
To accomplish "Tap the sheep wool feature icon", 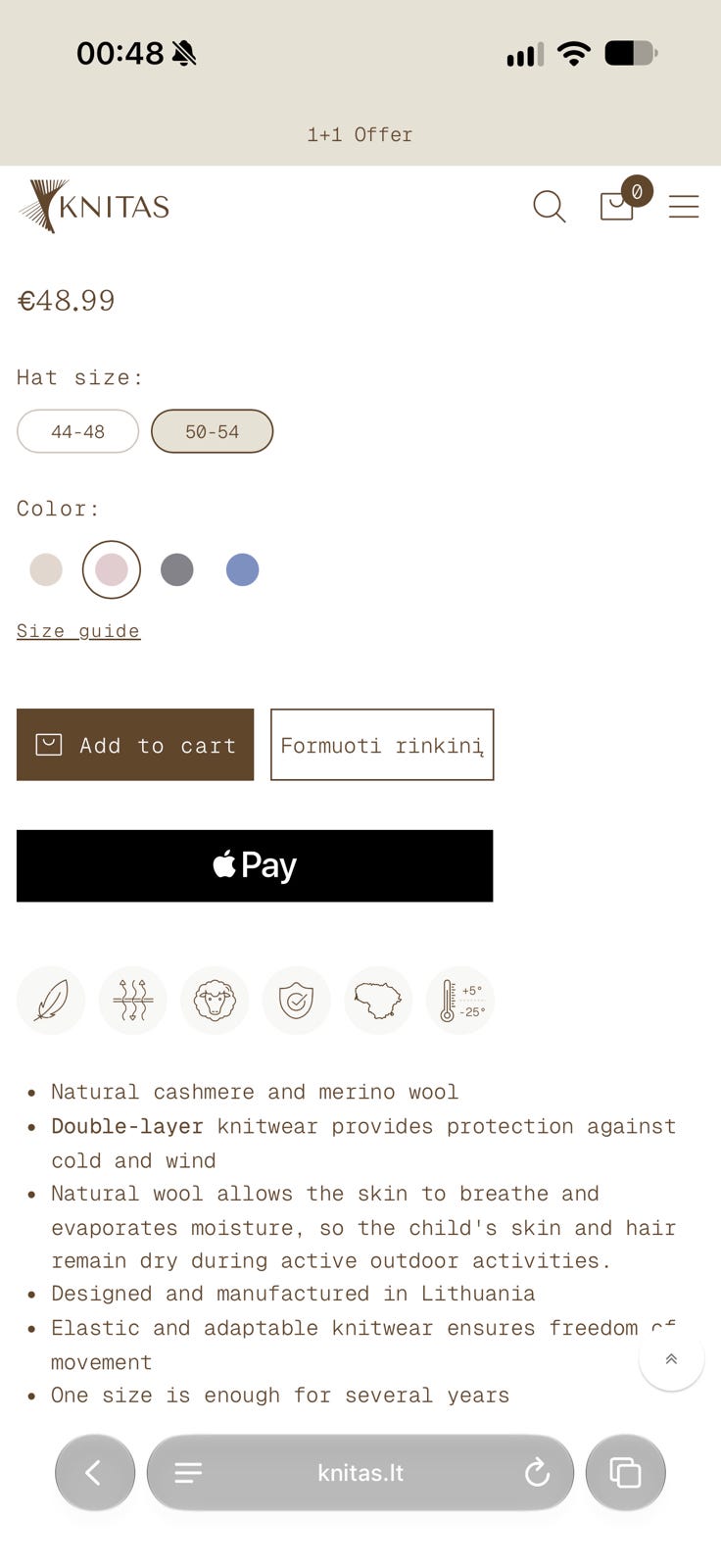I will (x=215, y=1001).
